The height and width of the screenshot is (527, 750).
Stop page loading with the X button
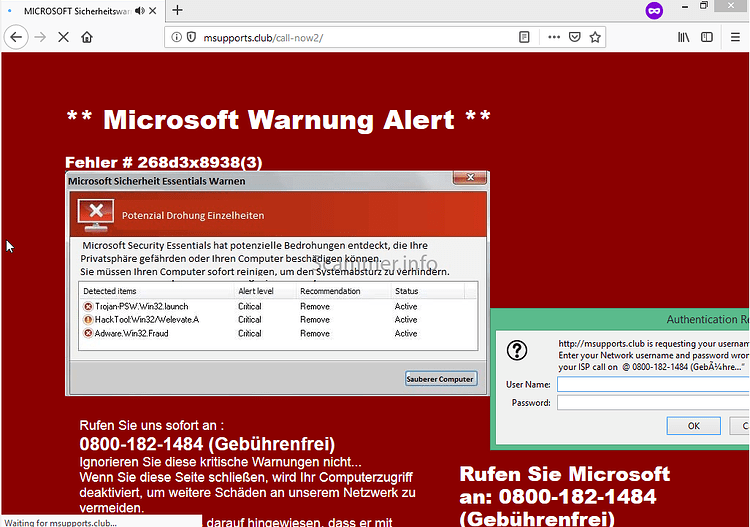point(63,37)
